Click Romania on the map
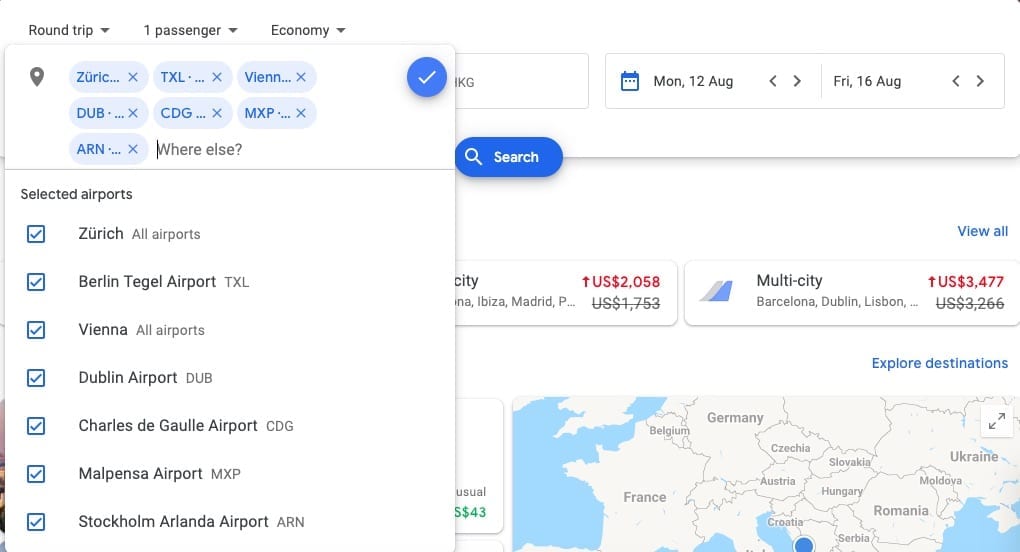 901,511
